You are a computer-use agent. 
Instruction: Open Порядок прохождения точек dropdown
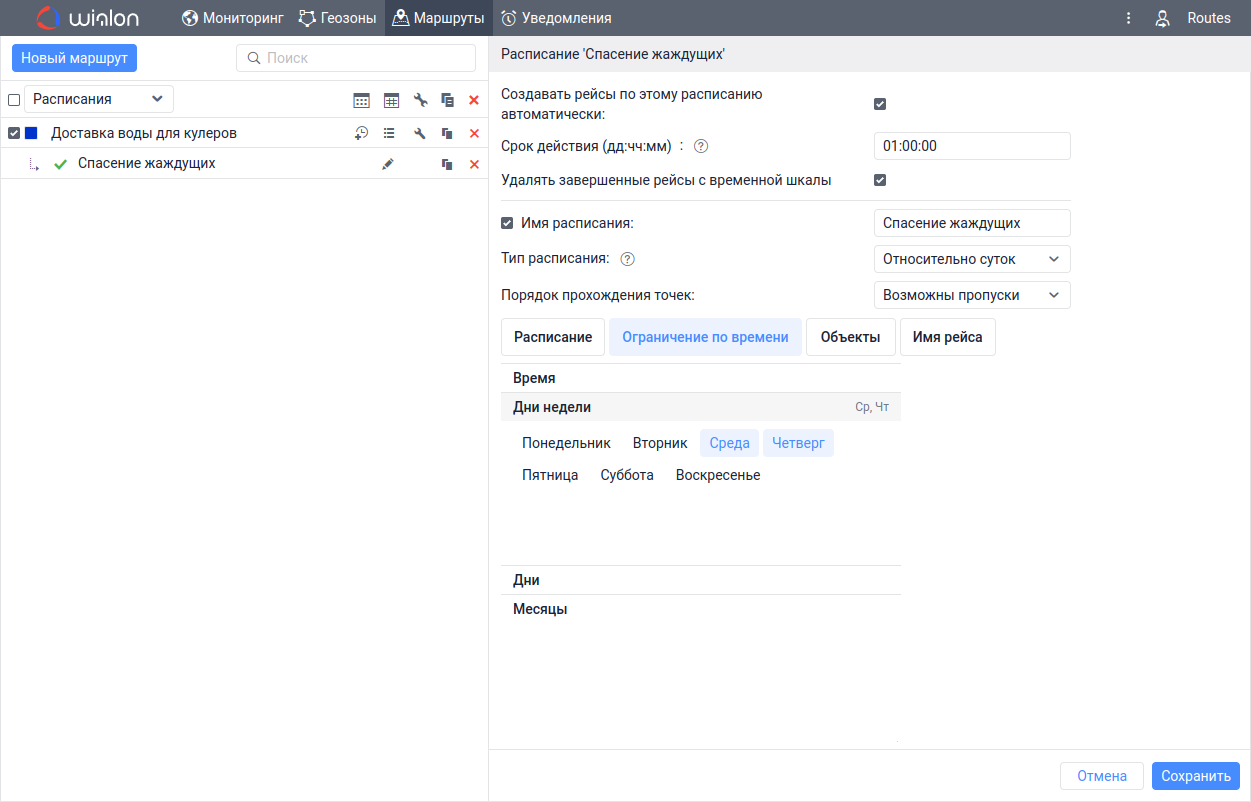pos(971,295)
